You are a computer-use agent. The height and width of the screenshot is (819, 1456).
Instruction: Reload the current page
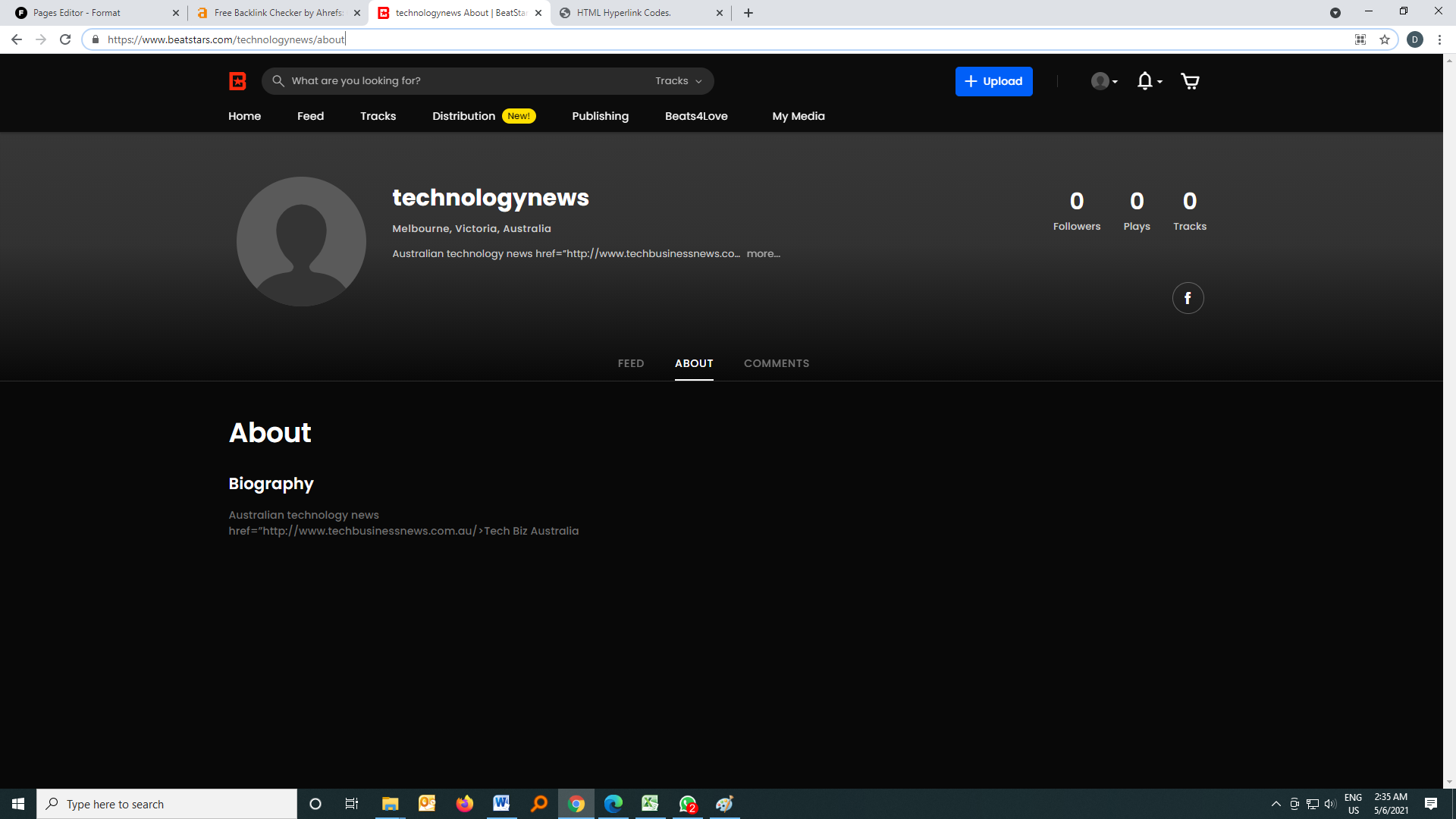[x=65, y=39]
